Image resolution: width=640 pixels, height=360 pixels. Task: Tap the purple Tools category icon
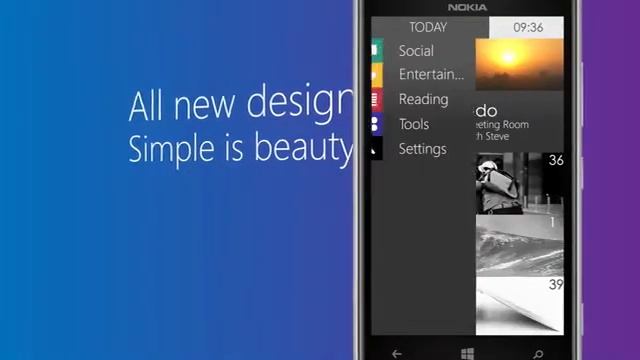377,124
